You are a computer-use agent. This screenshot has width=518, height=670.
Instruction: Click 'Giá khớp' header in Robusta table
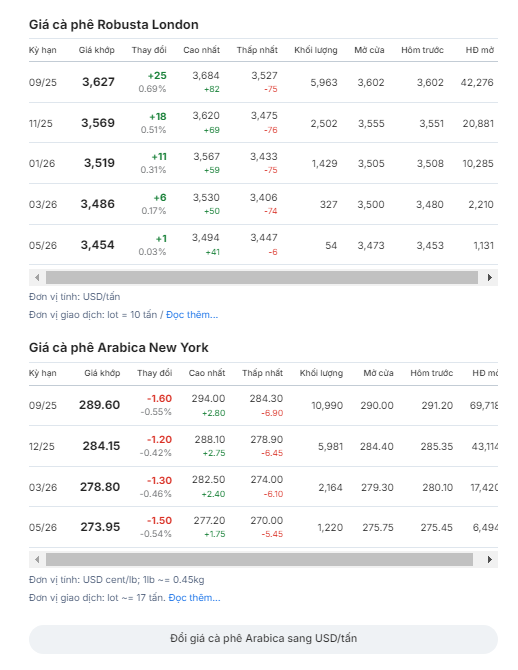97,50
